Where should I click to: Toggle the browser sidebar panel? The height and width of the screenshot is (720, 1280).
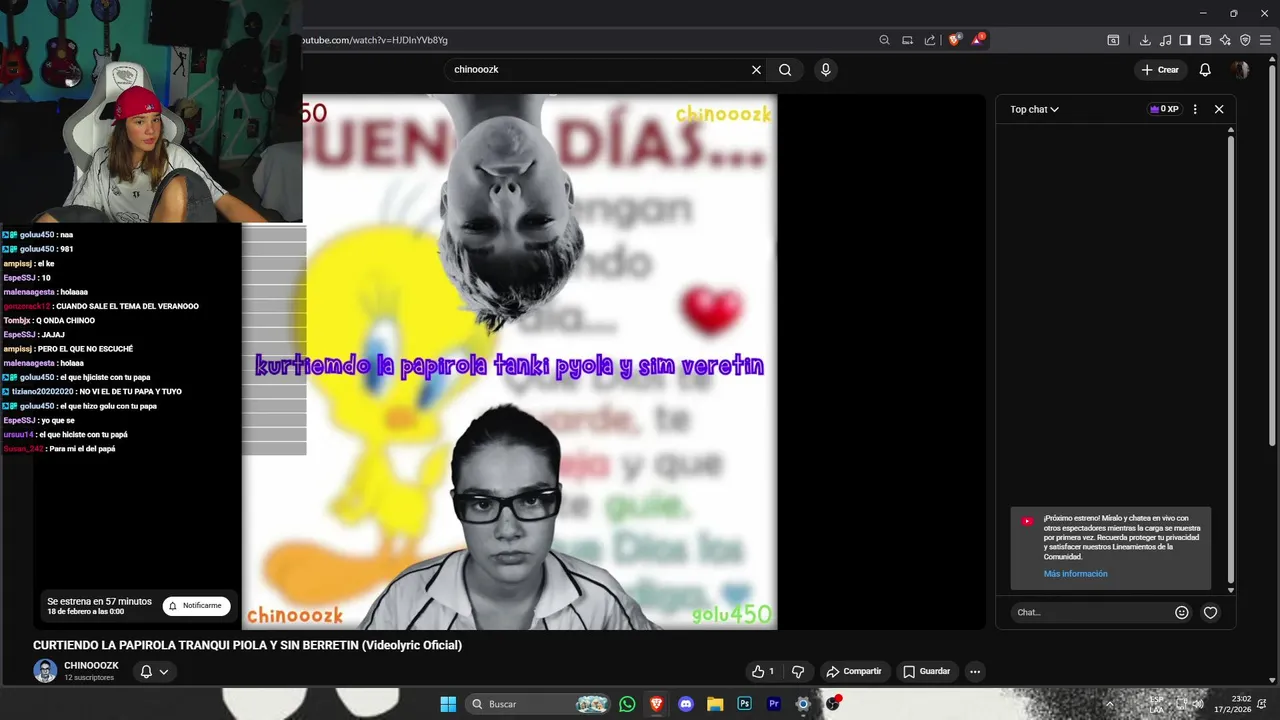[x=1185, y=40]
